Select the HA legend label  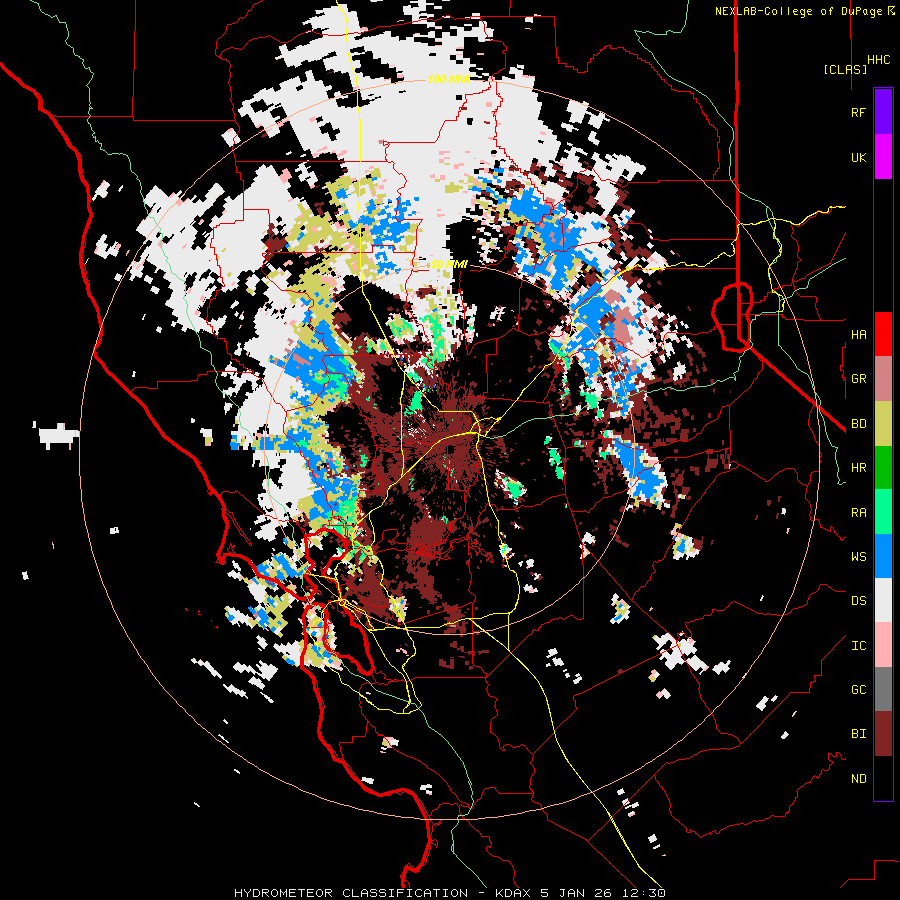point(858,335)
